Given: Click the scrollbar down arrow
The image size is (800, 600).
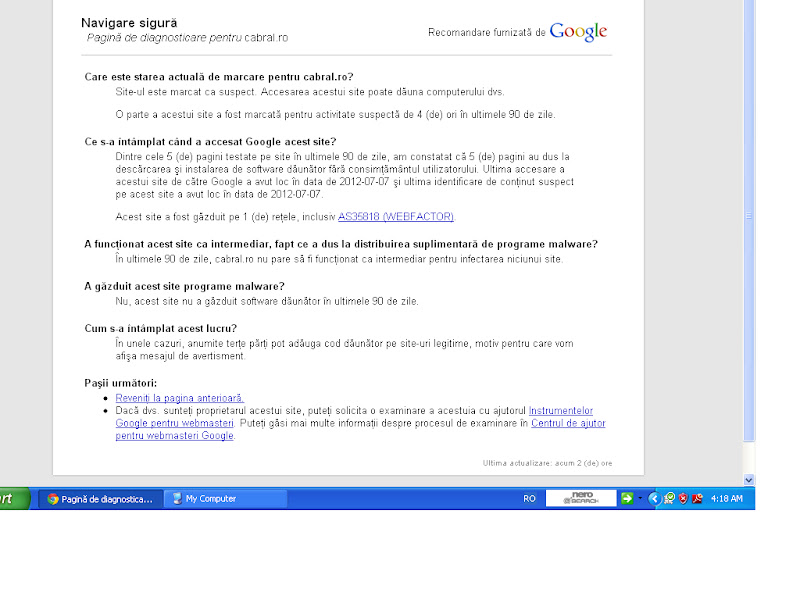Looking at the screenshot, I should tap(748, 480).
